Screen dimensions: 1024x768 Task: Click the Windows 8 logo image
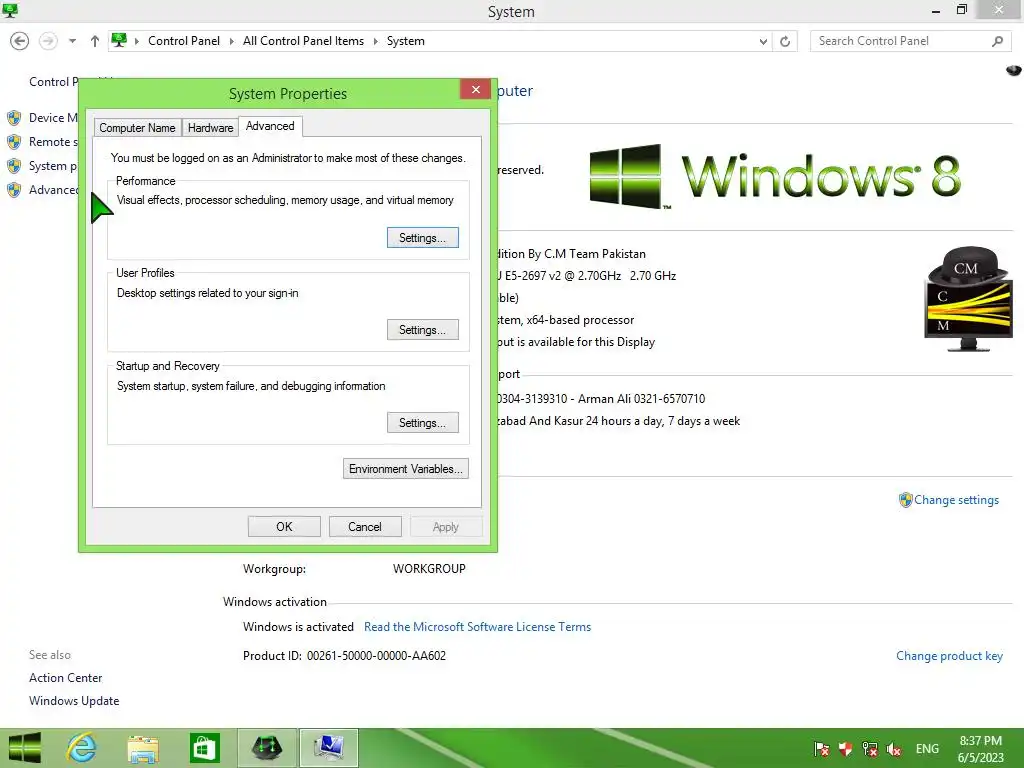[775, 176]
